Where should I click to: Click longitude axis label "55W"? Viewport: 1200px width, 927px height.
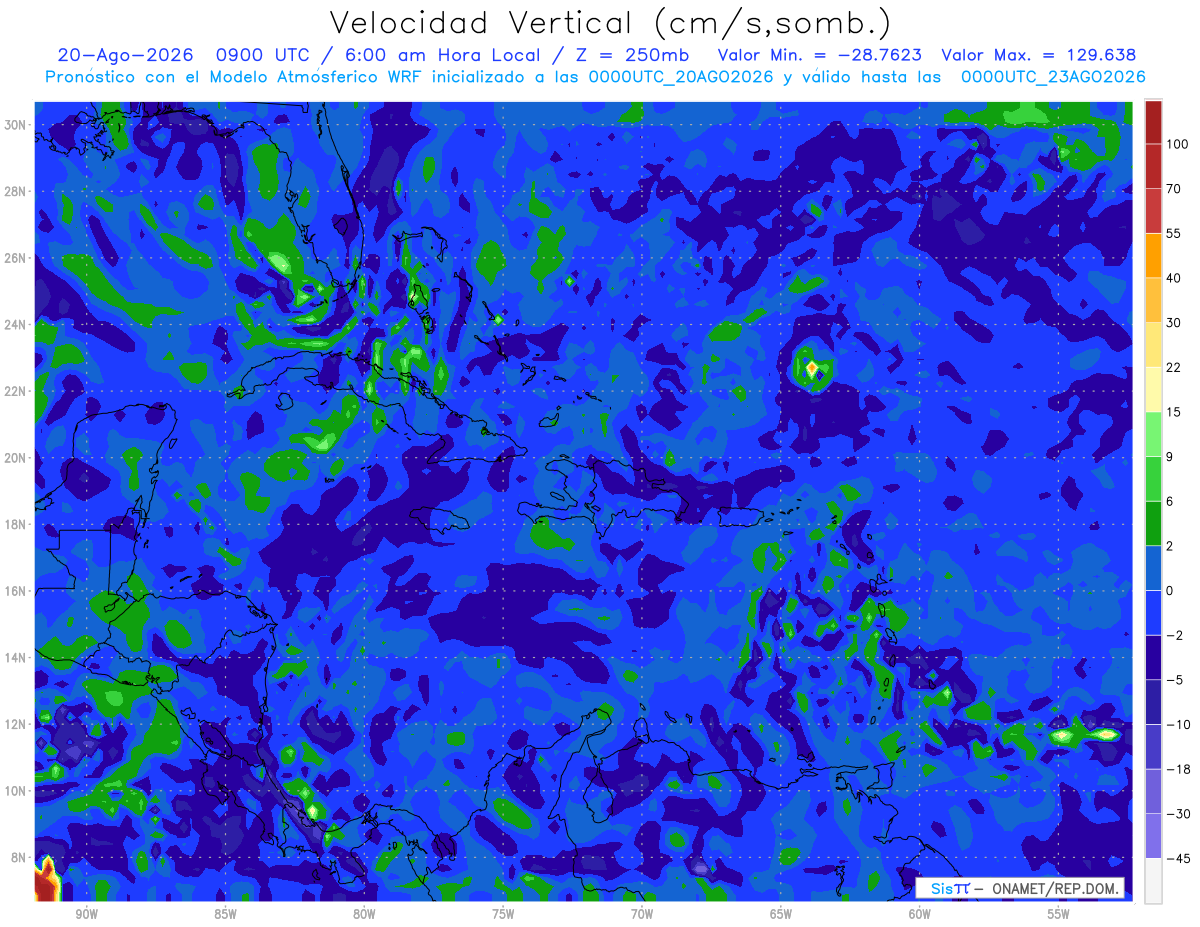click(x=1059, y=914)
